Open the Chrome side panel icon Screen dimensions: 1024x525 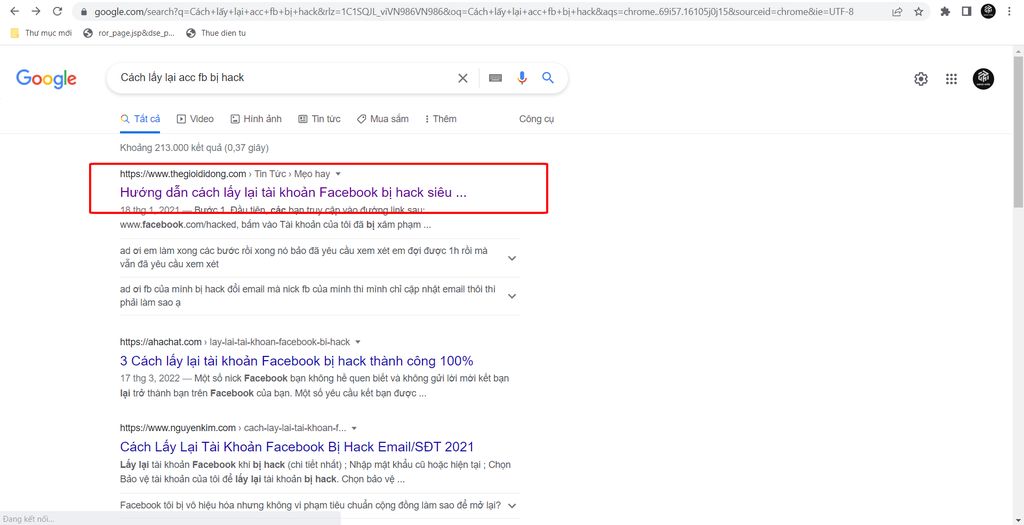tap(967, 11)
